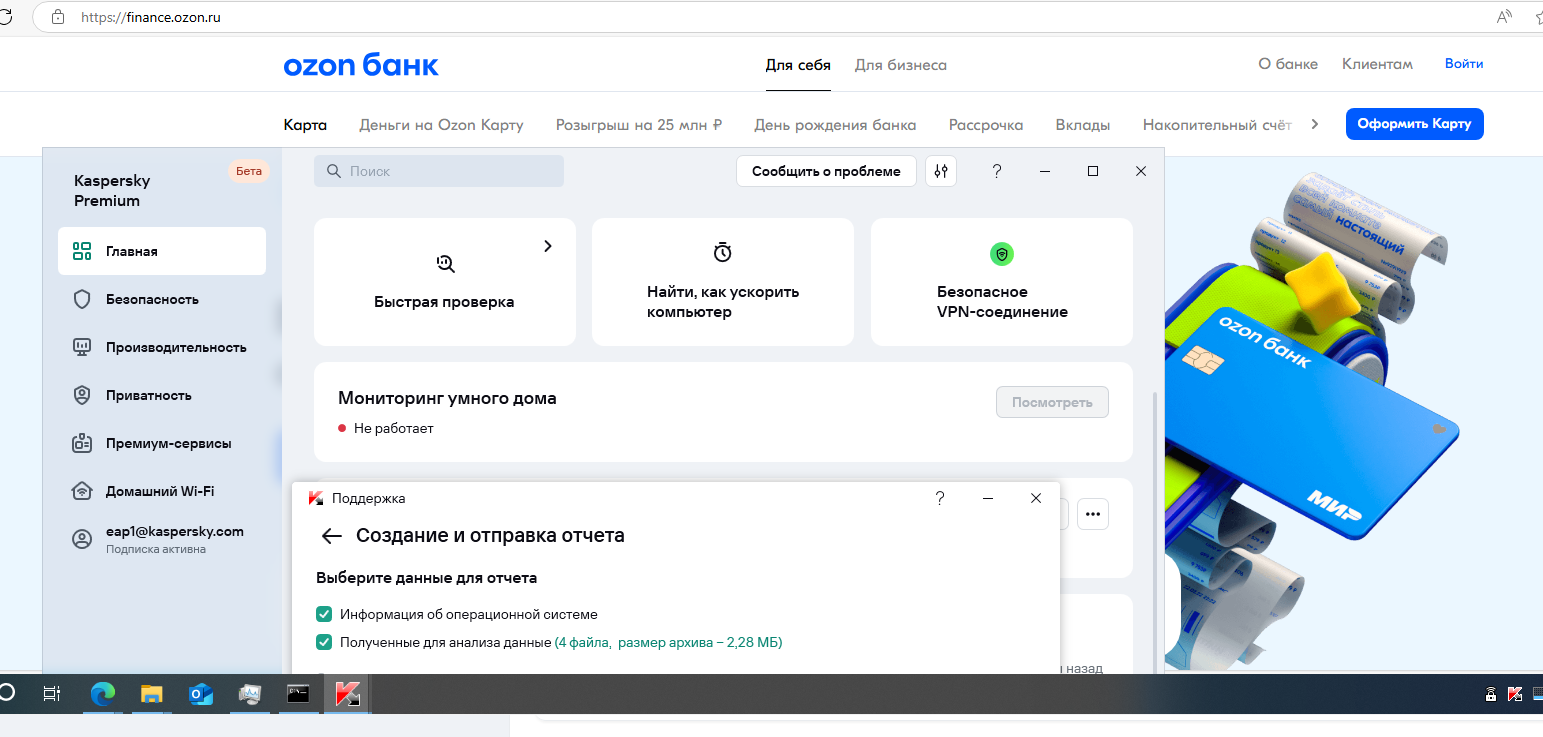Open File Explorer from the taskbar
Image resolution: width=1543 pixels, height=737 pixels.
coord(151,694)
